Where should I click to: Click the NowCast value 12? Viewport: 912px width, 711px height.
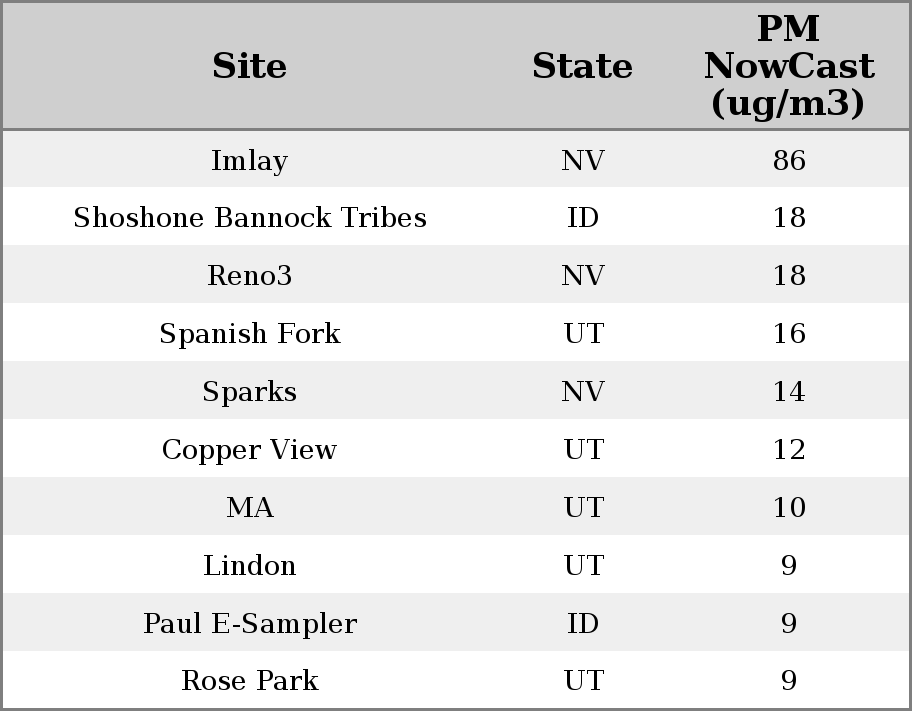pyautogui.click(x=788, y=450)
